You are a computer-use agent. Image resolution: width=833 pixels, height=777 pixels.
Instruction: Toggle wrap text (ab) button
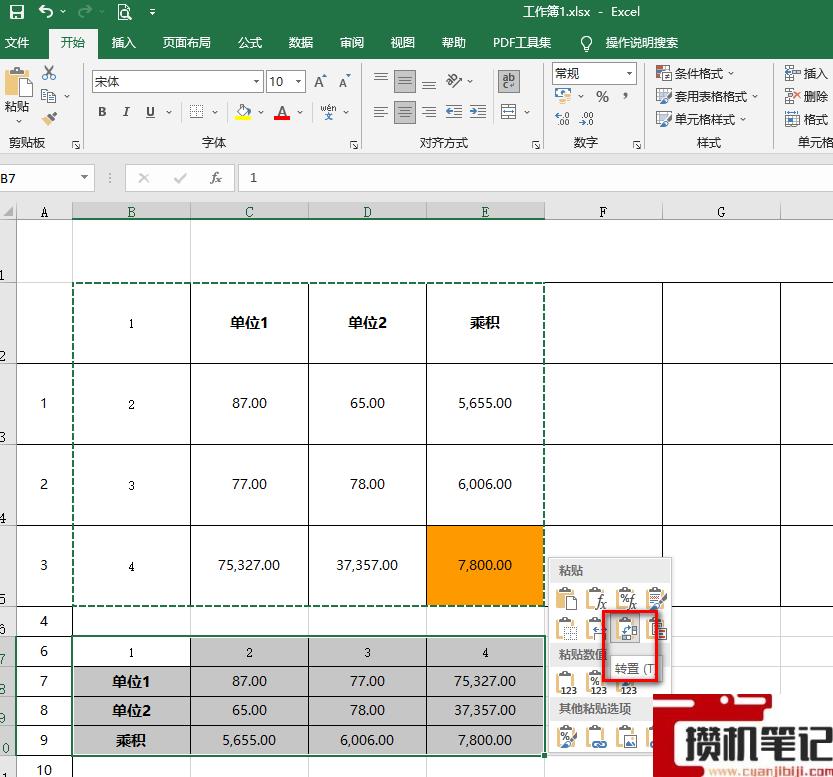[508, 81]
